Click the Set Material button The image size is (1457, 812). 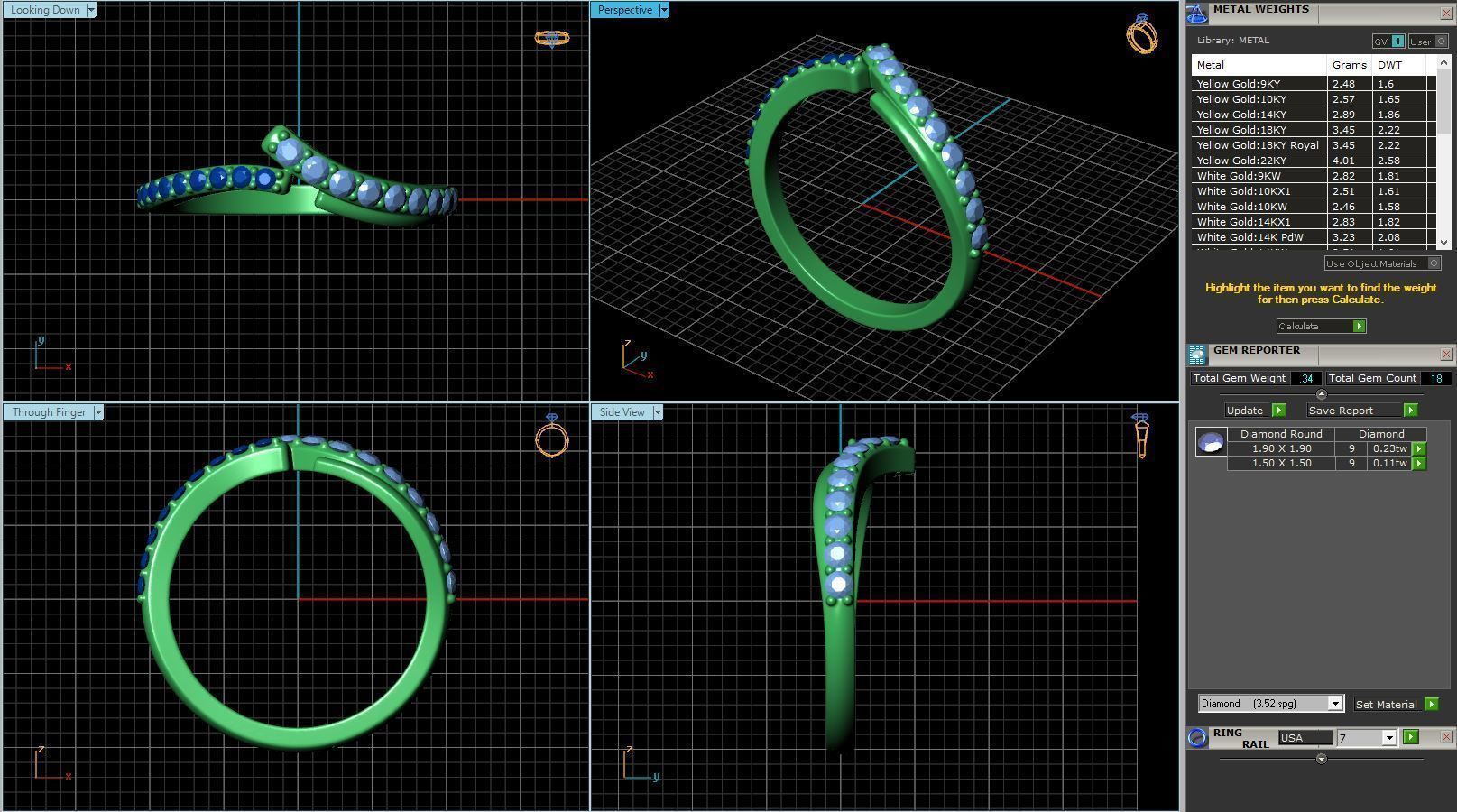1387,704
